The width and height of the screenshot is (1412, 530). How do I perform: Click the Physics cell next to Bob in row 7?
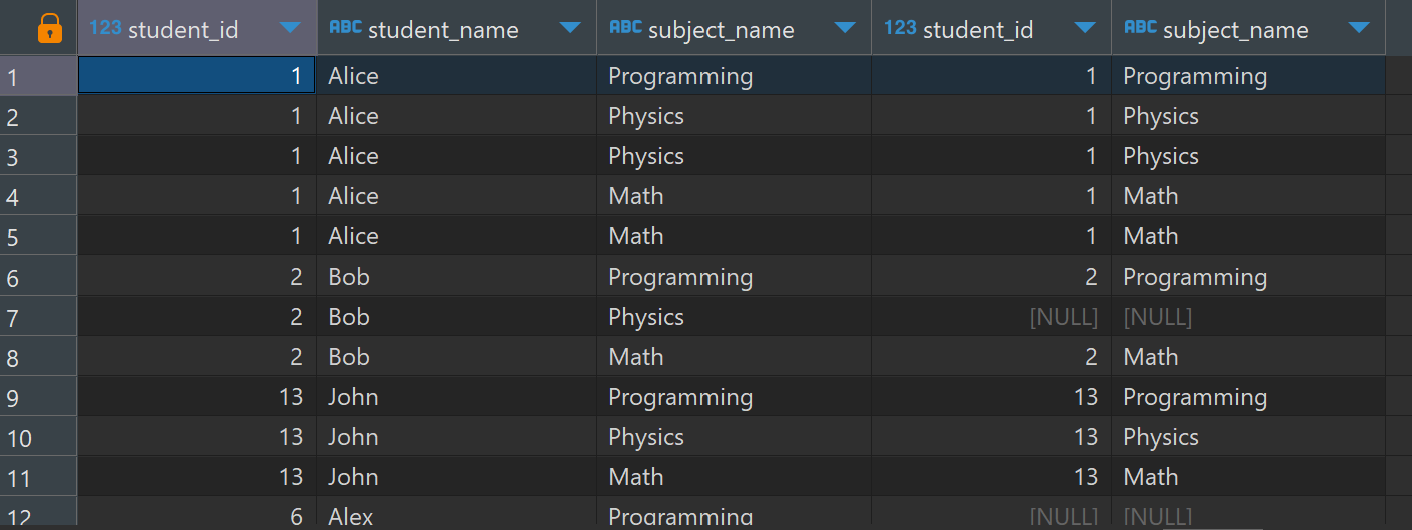734,317
